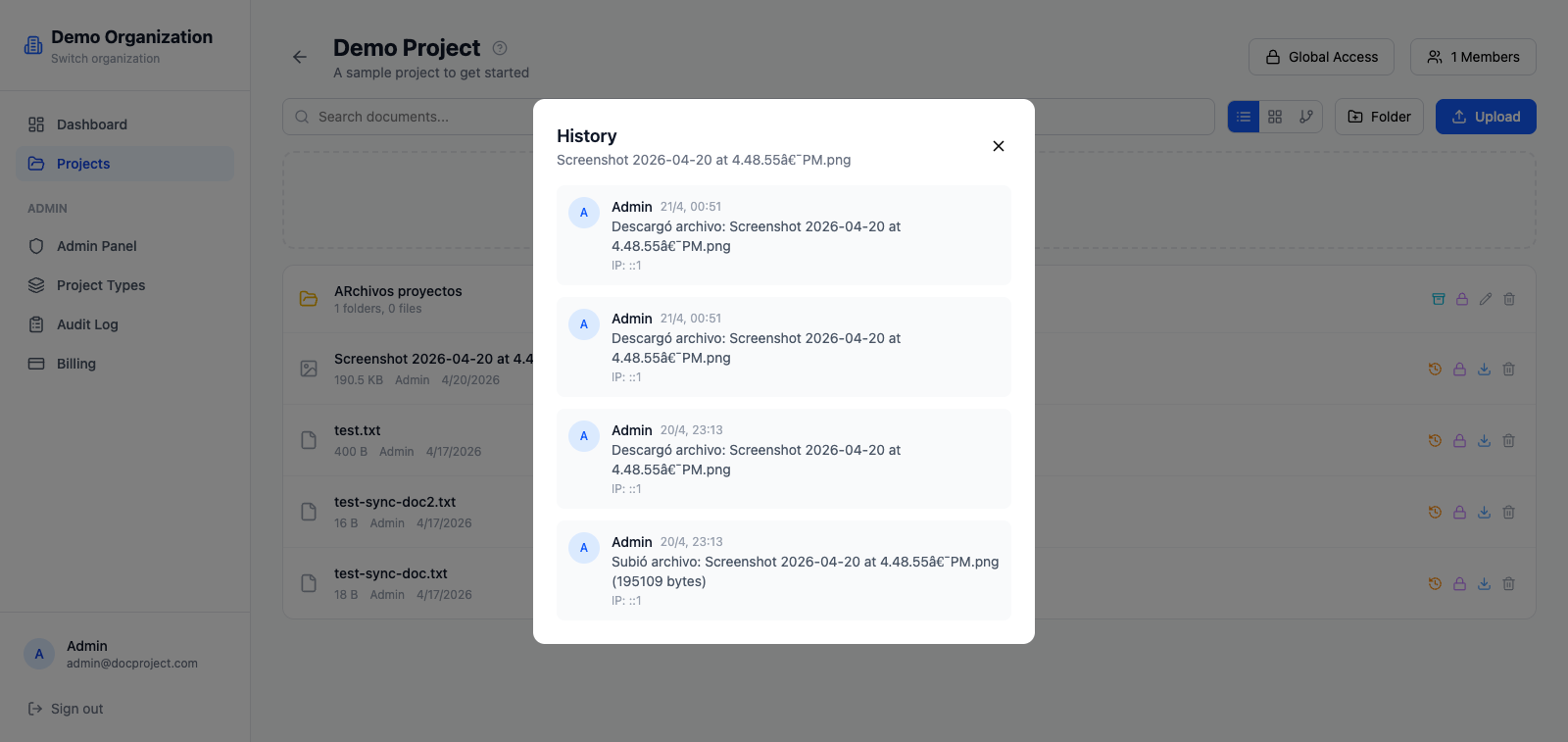
Task: Download the test.txt file
Action: click(1485, 441)
